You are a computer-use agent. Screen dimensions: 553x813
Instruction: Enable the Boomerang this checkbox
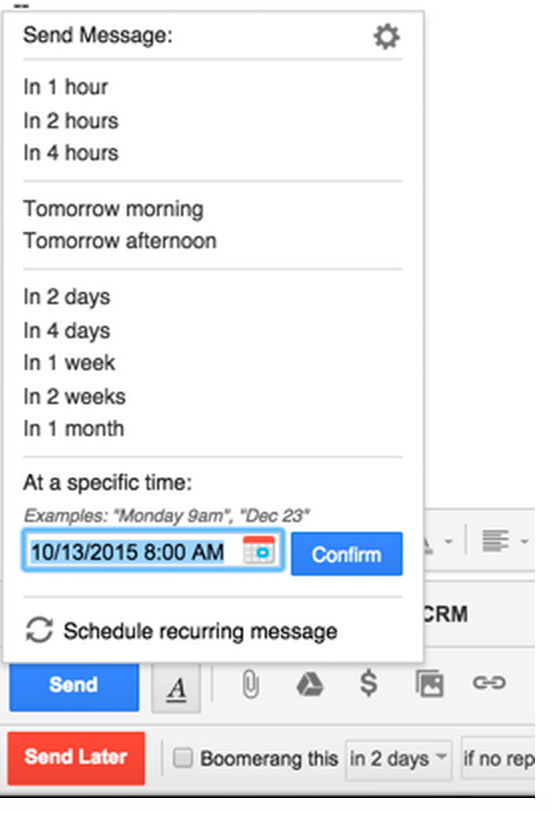coord(182,758)
